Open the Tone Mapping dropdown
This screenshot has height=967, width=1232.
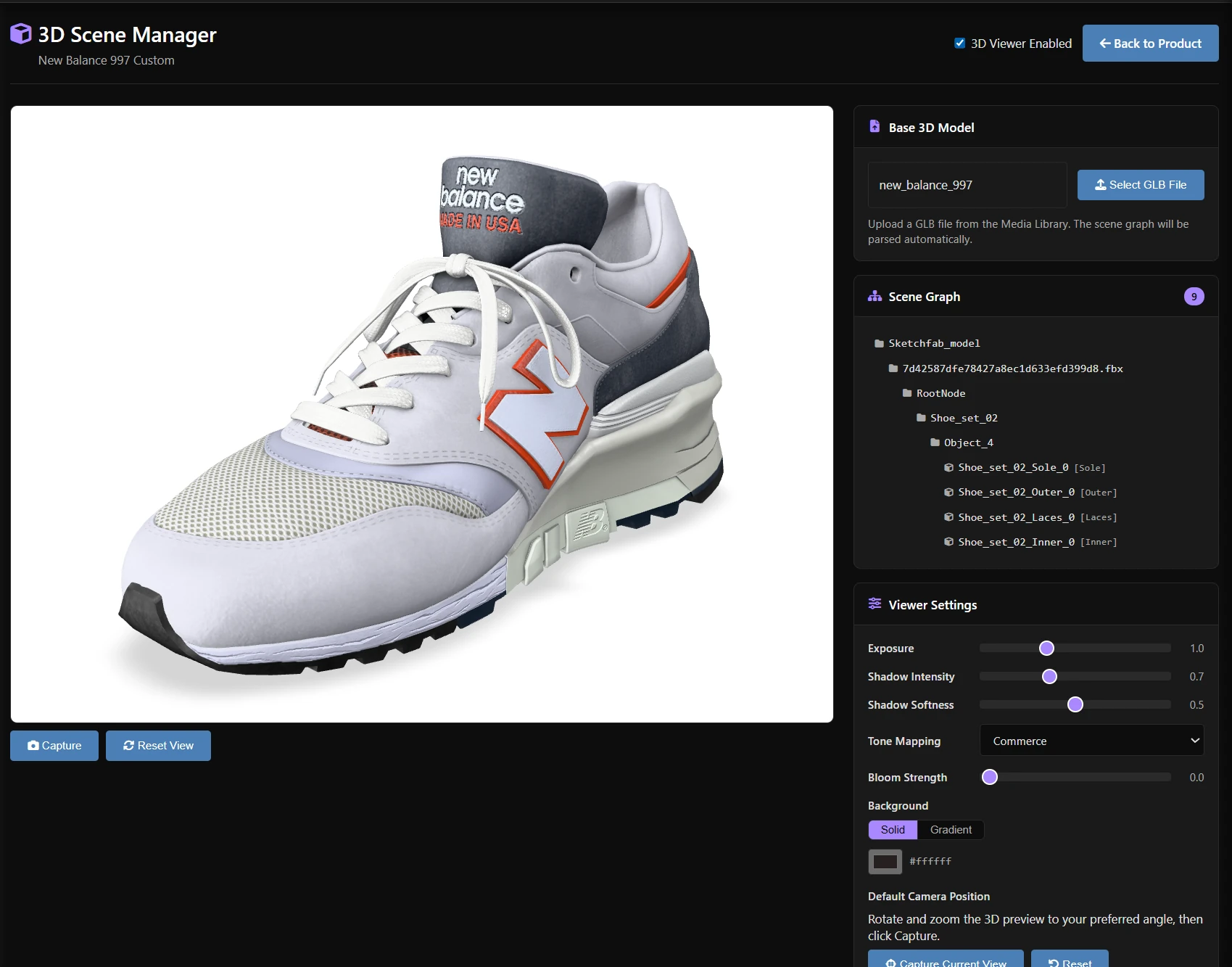[x=1092, y=741]
